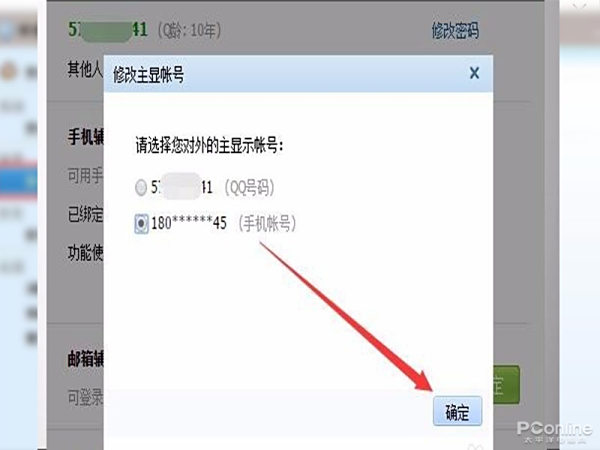Click the green button behind the dialog
The image size is (600, 450).
click(x=506, y=385)
